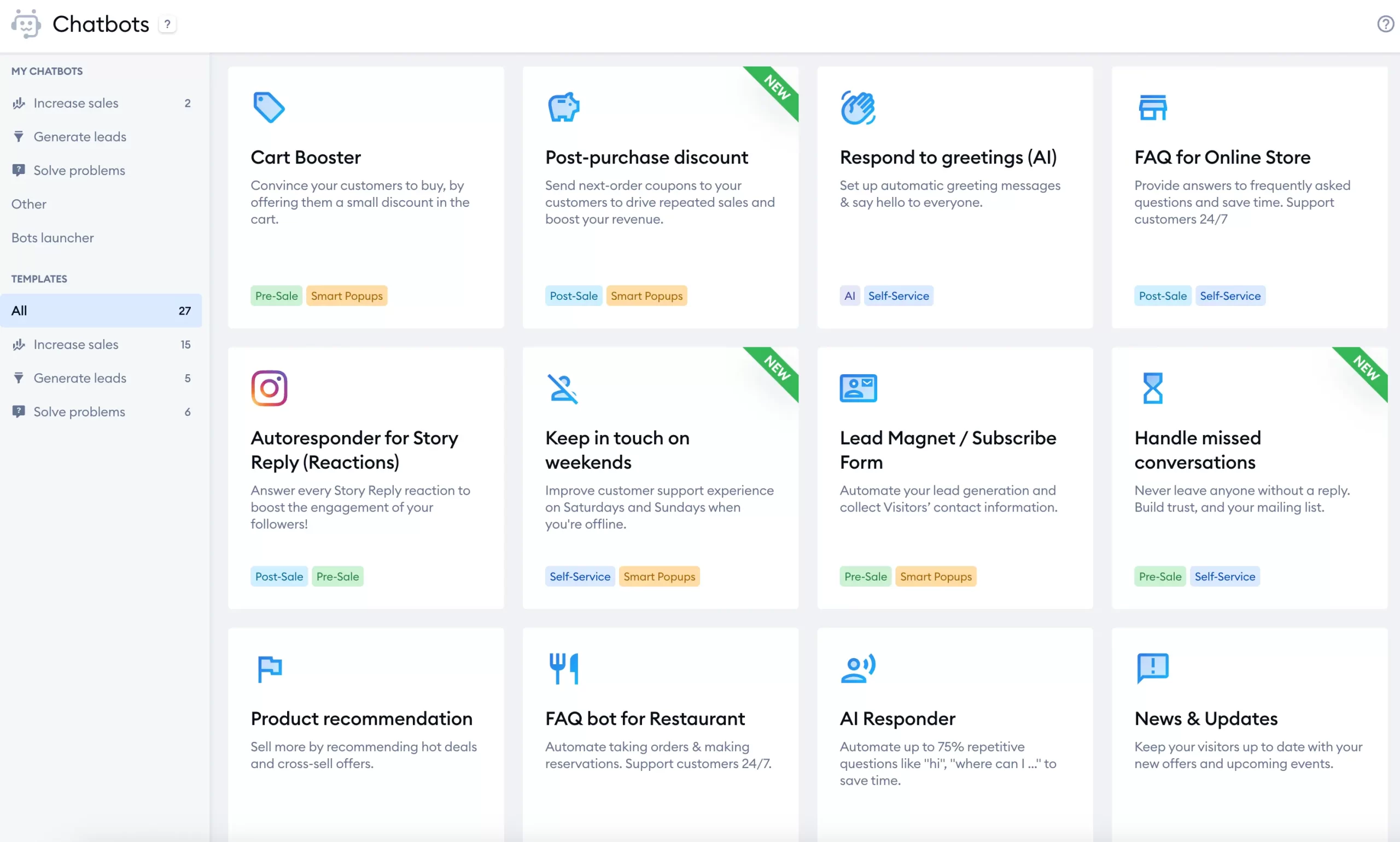Click the contact card Lead Magnet icon
The width and height of the screenshot is (1400, 842).
[857, 388]
